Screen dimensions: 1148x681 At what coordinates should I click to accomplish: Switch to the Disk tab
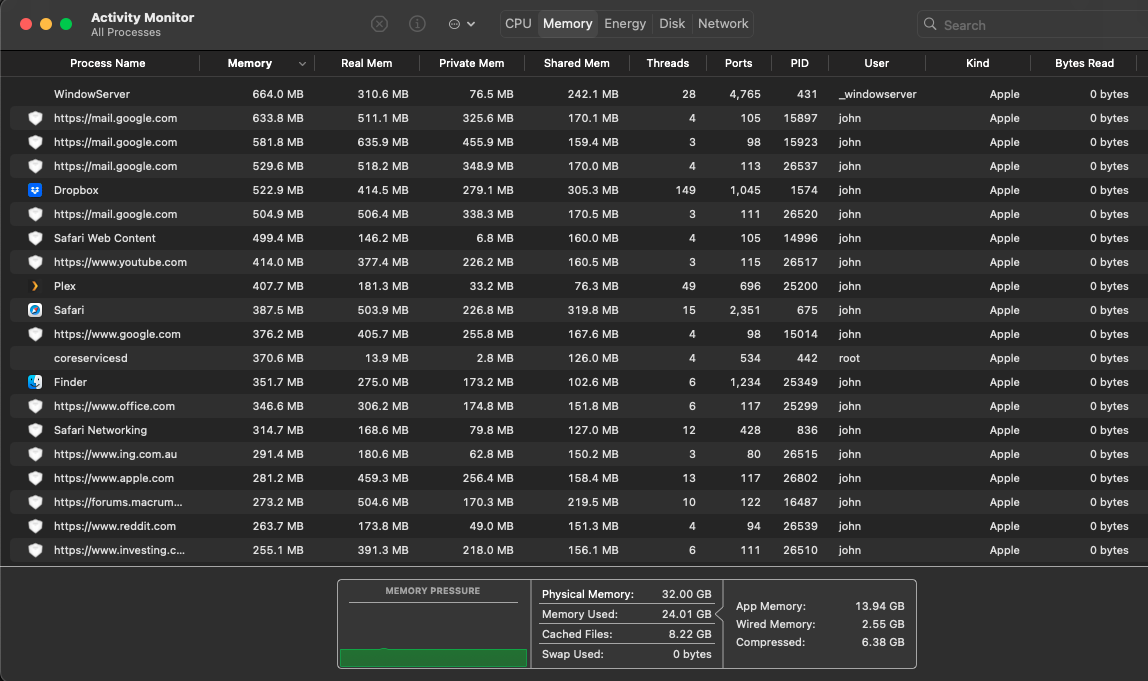672,23
